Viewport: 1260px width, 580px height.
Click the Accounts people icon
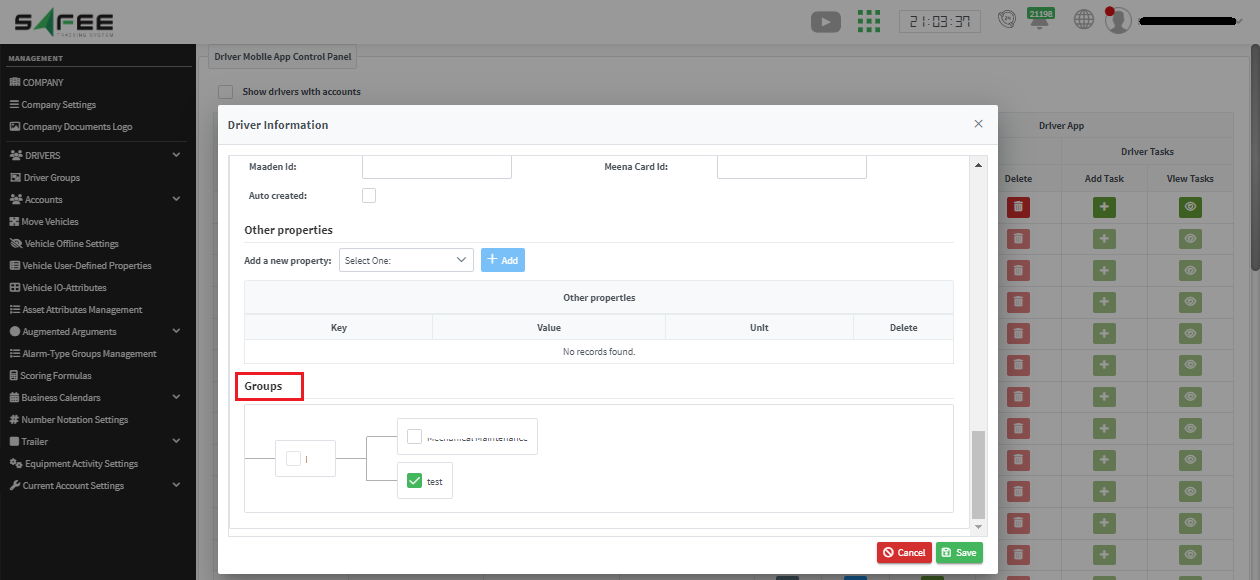(x=16, y=200)
